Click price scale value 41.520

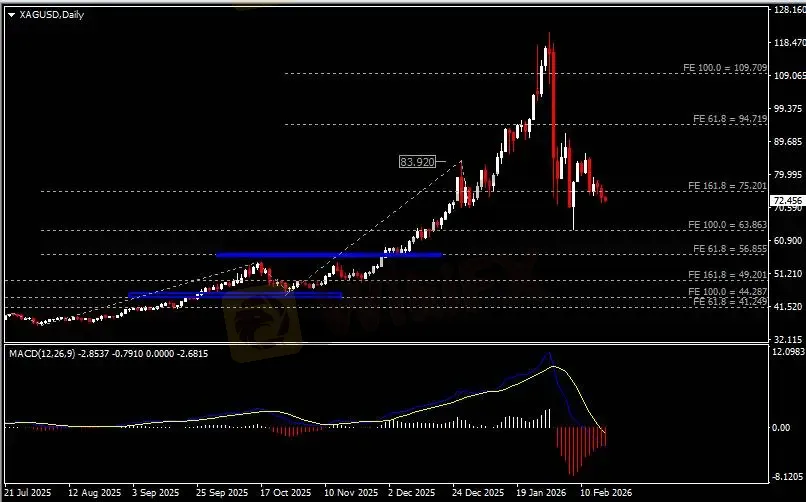click(x=788, y=306)
